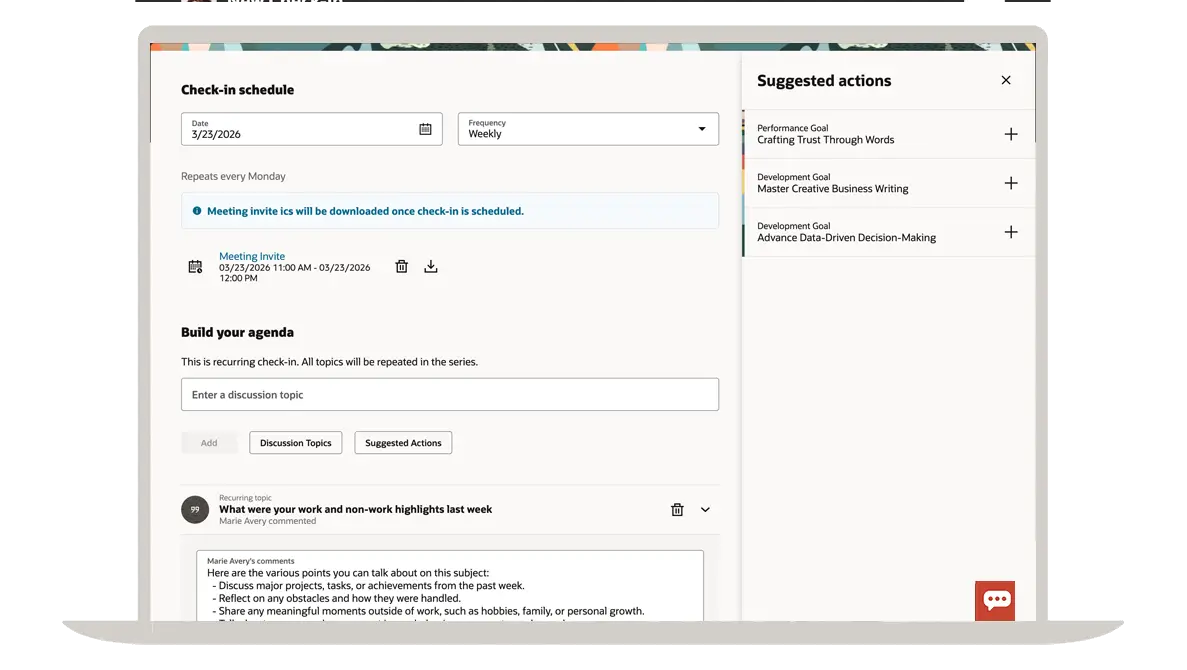This screenshot has width=1187, height=670.
Task: Download the Meeting Invite ics file
Action: coord(431,267)
